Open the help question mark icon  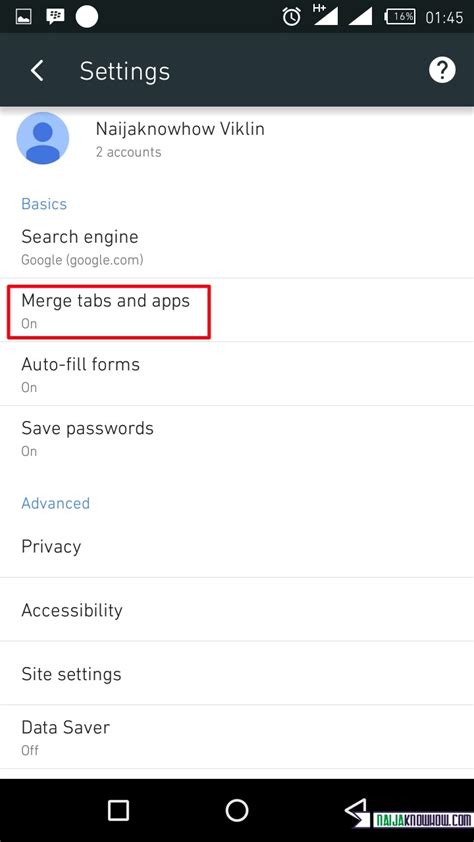click(442, 70)
